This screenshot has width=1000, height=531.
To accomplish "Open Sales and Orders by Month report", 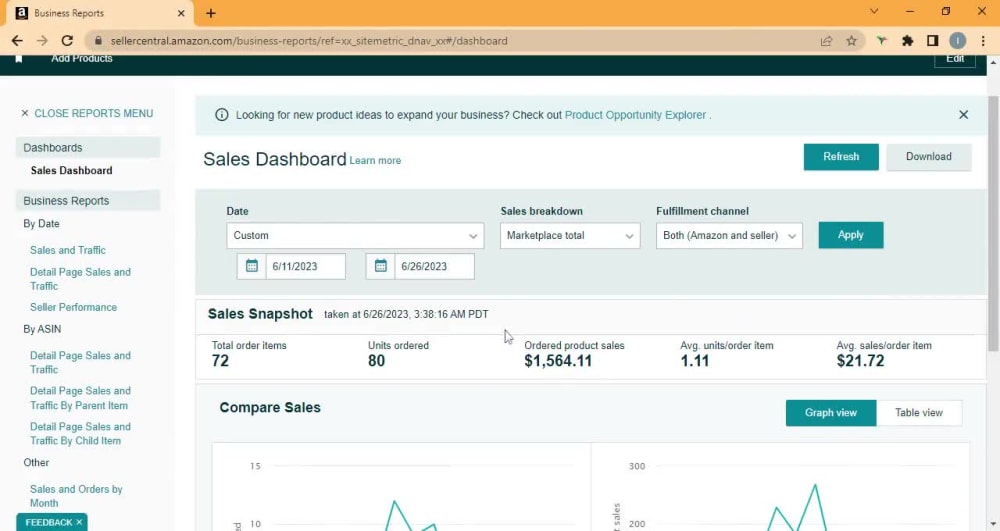I will [x=76, y=496].
